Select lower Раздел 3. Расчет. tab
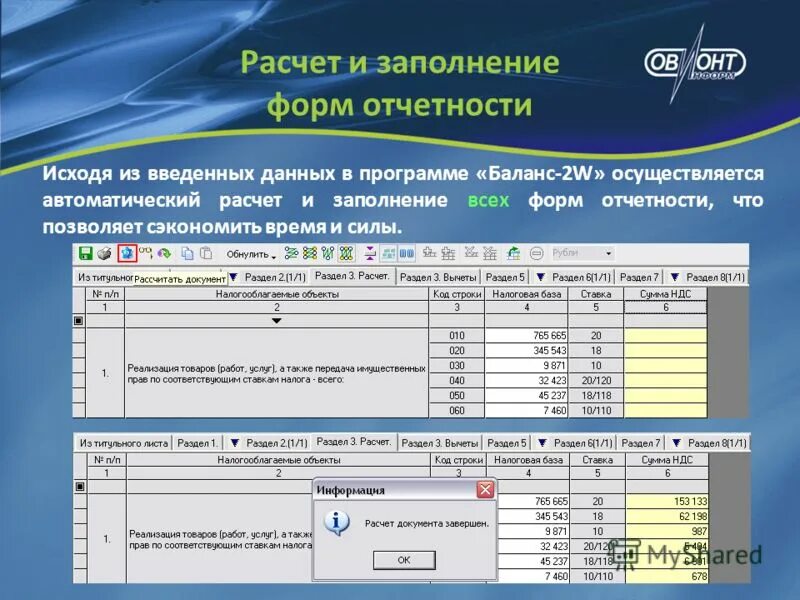This screenshot has height=600, width=800. pyautogui.click(x=354, y=442)
